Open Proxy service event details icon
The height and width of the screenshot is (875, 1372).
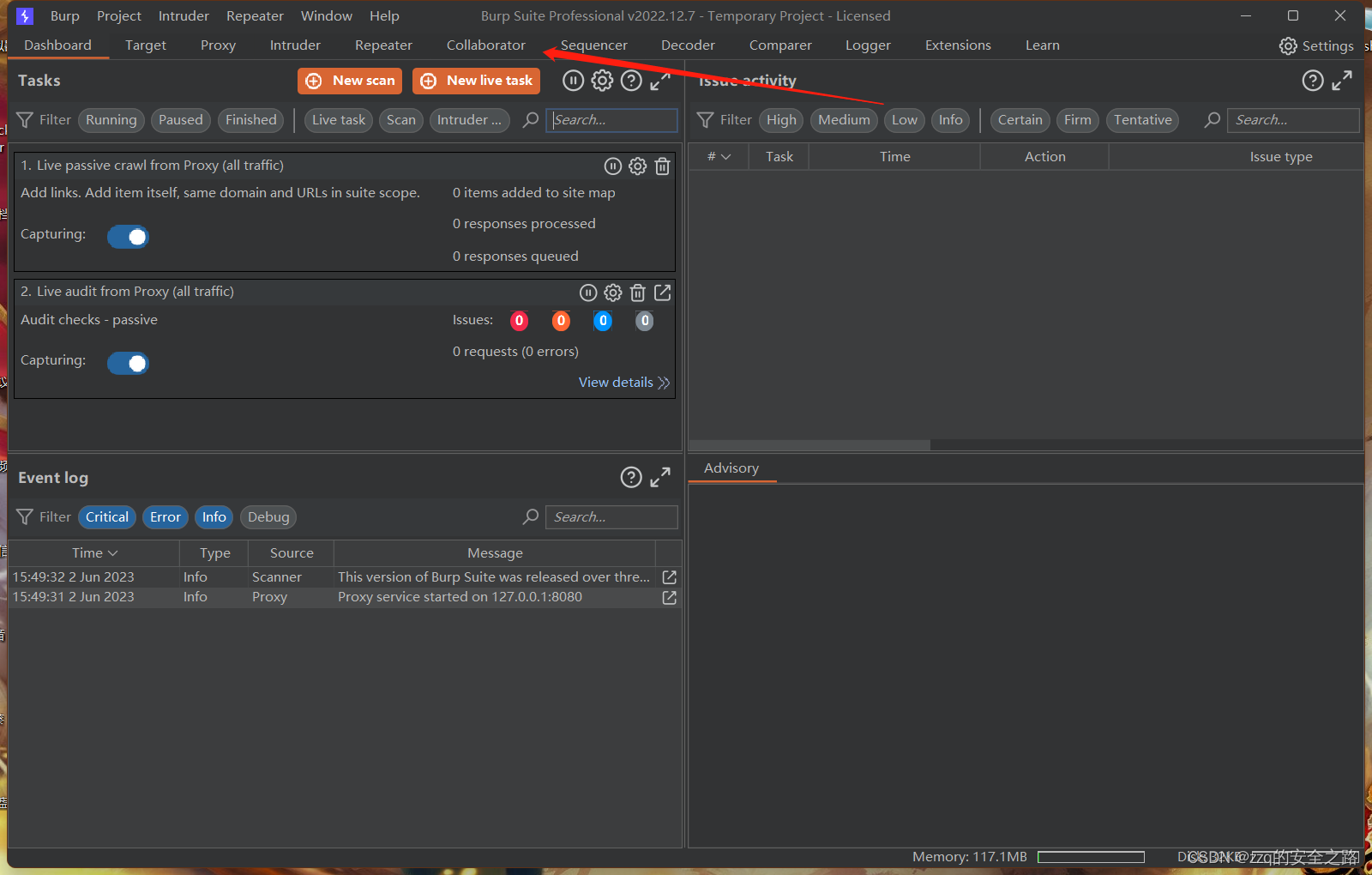point(670,597)
